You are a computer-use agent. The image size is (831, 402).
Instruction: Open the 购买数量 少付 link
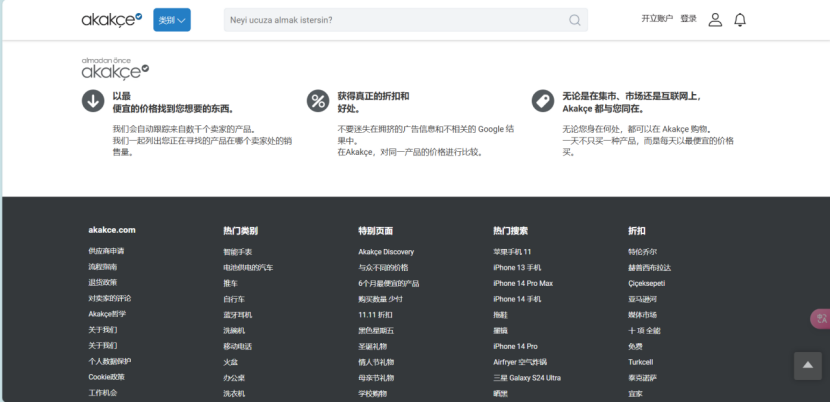(381, 299)
